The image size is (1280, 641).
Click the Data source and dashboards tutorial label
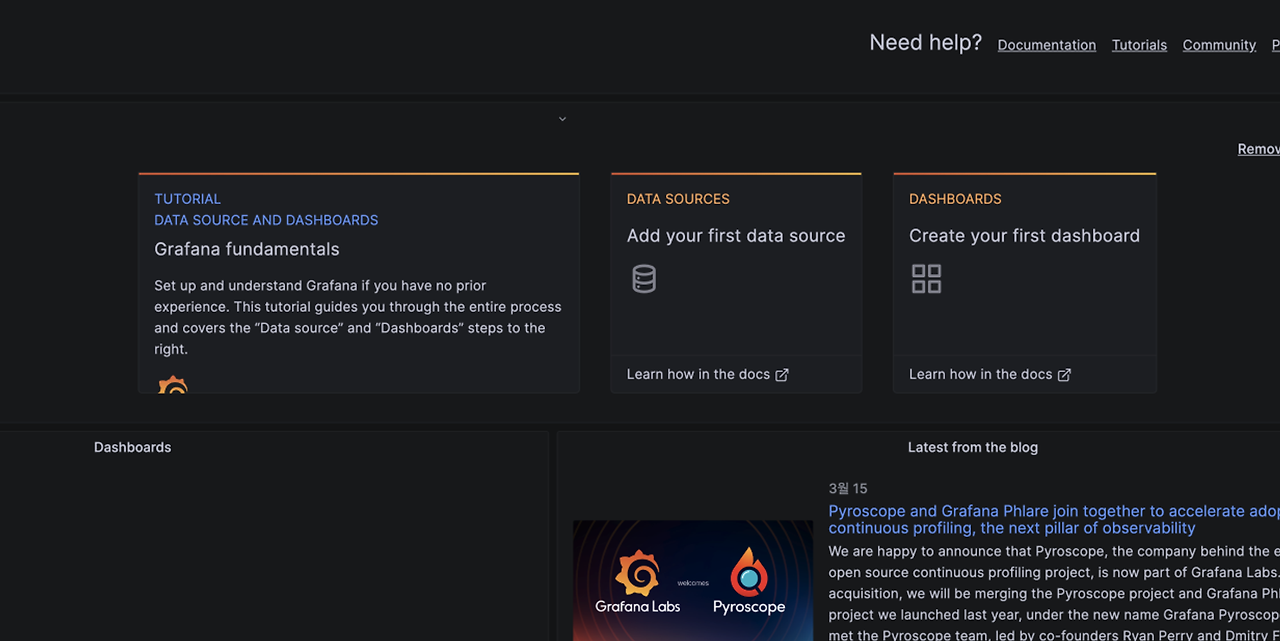[266, 220]
